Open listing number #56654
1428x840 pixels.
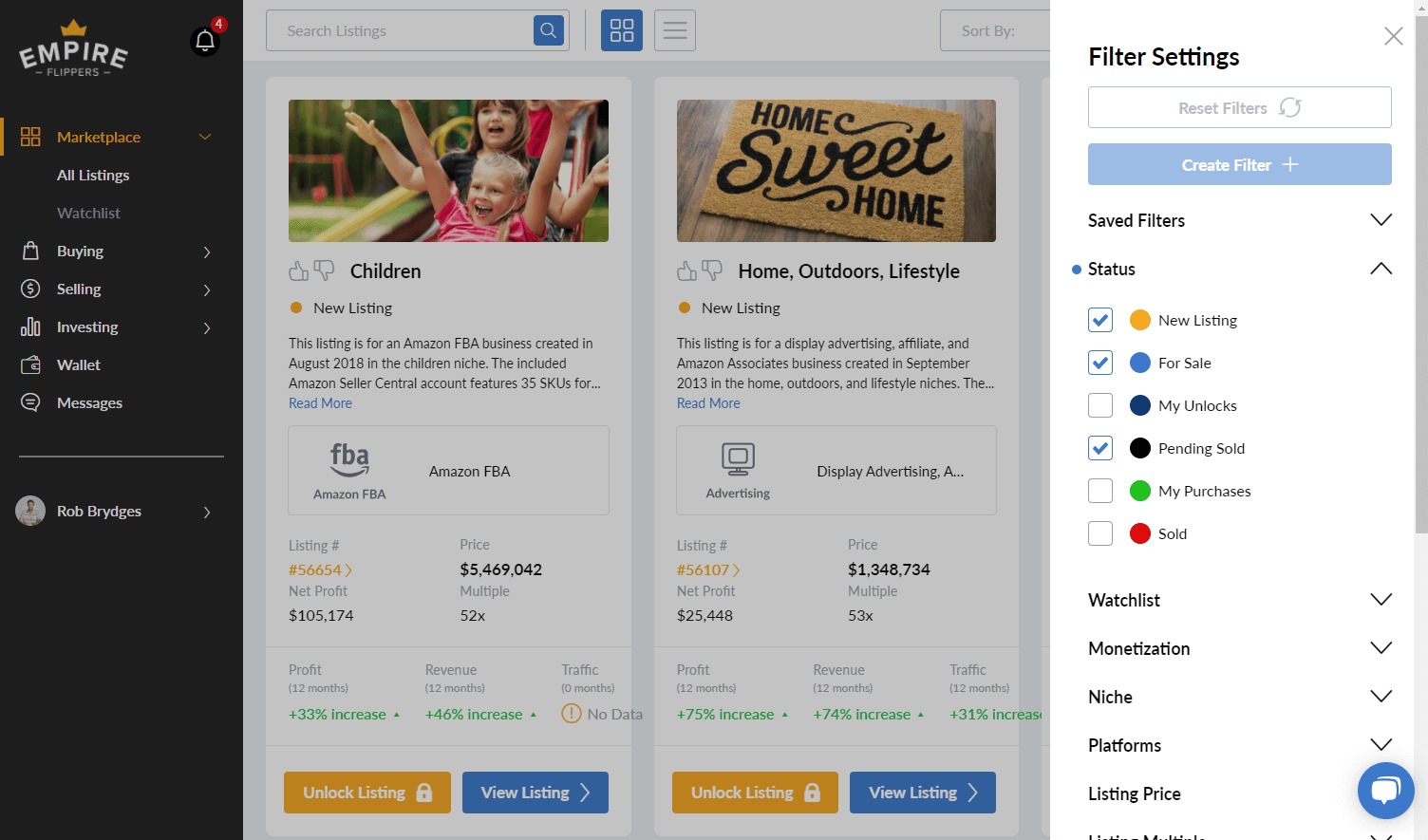point(320,569)
